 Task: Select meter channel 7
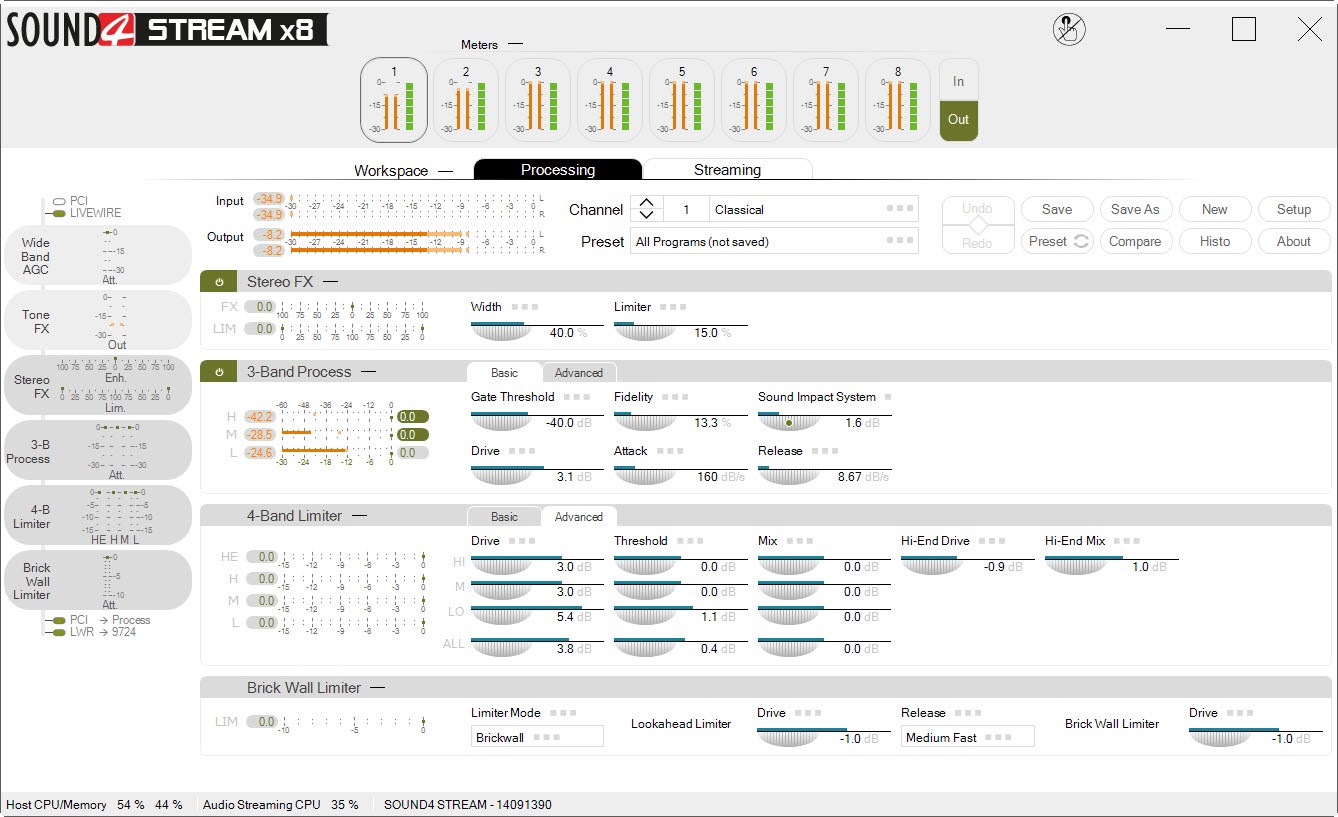tap(826, 100)
